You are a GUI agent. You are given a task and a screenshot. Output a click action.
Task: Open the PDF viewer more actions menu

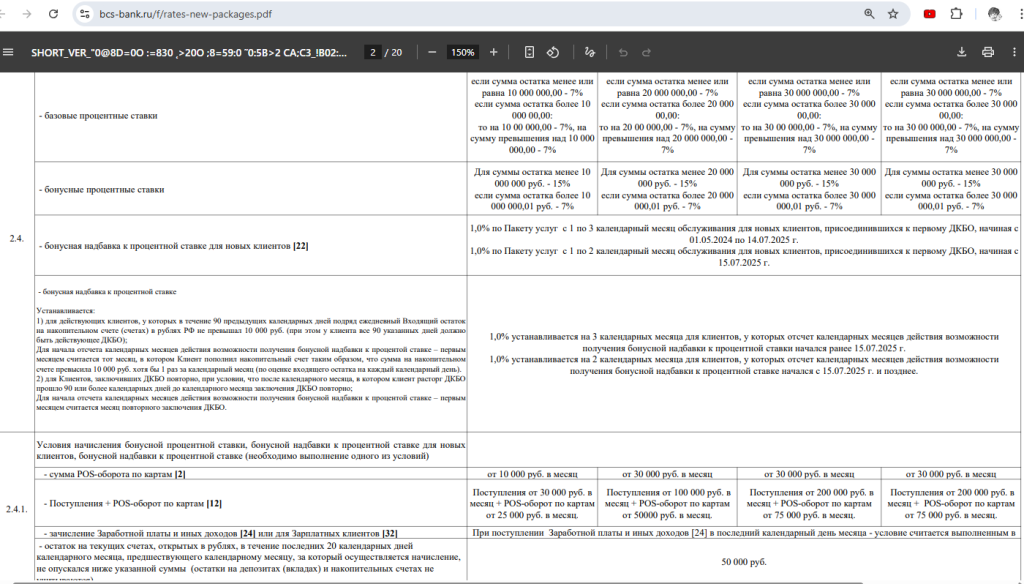[1014, 52]
